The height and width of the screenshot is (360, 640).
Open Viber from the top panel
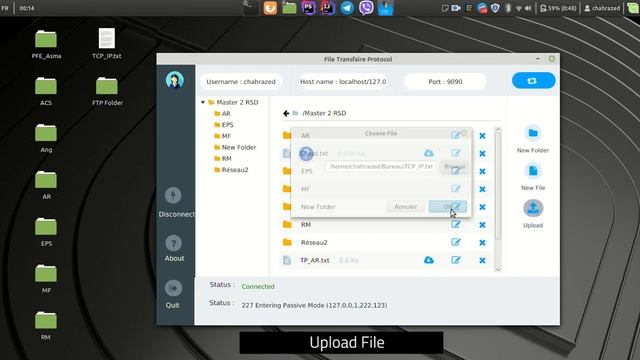tap(366, 8)
